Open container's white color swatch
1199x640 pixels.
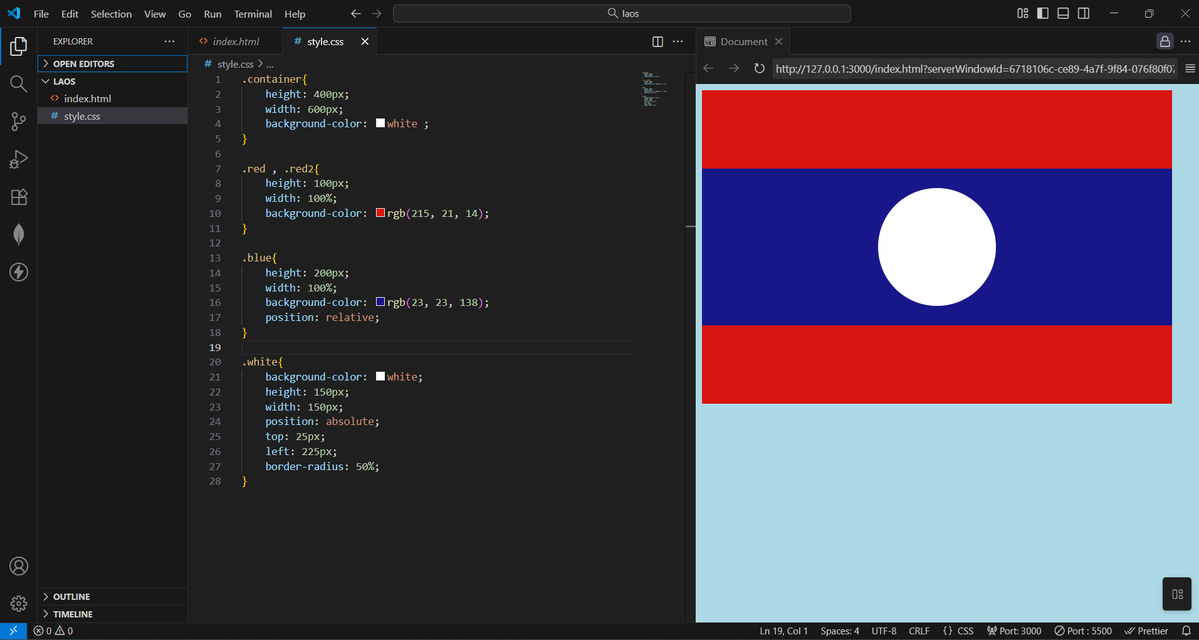[x=380, y=123]
